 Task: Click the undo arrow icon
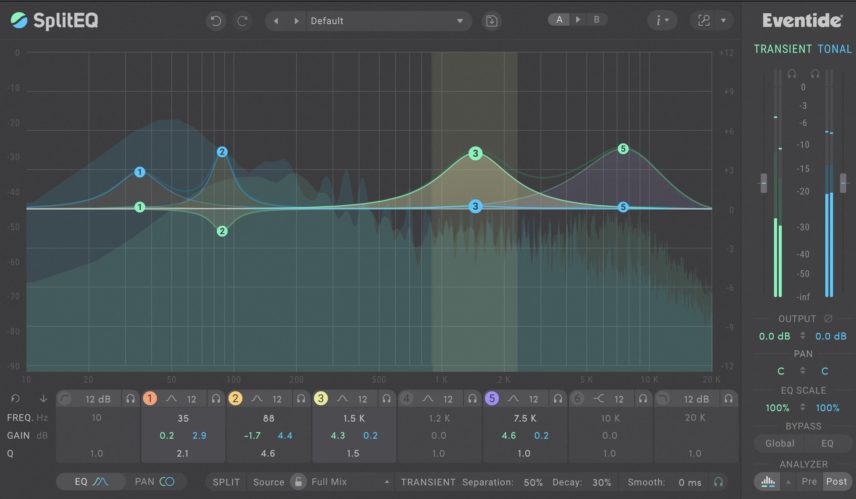216,21
